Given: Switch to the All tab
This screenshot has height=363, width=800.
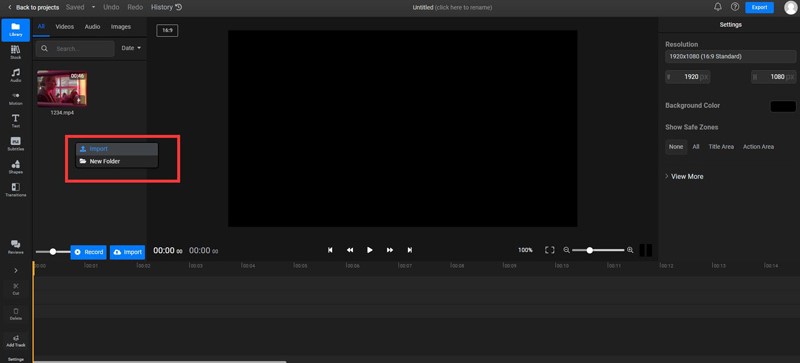Looking at the screenshot, I should pos(41,27).
